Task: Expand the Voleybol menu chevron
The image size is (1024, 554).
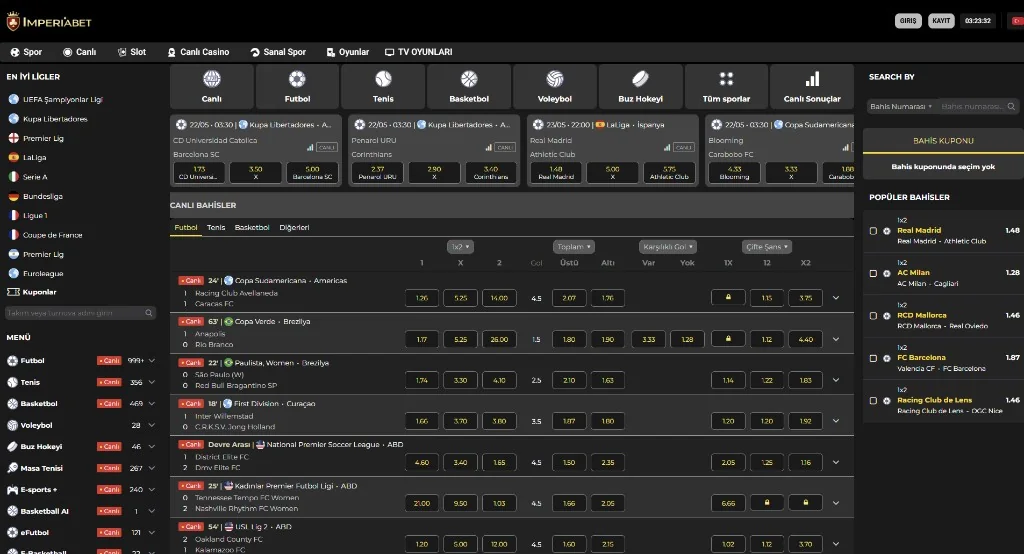Action: click(x=152, y=425)
